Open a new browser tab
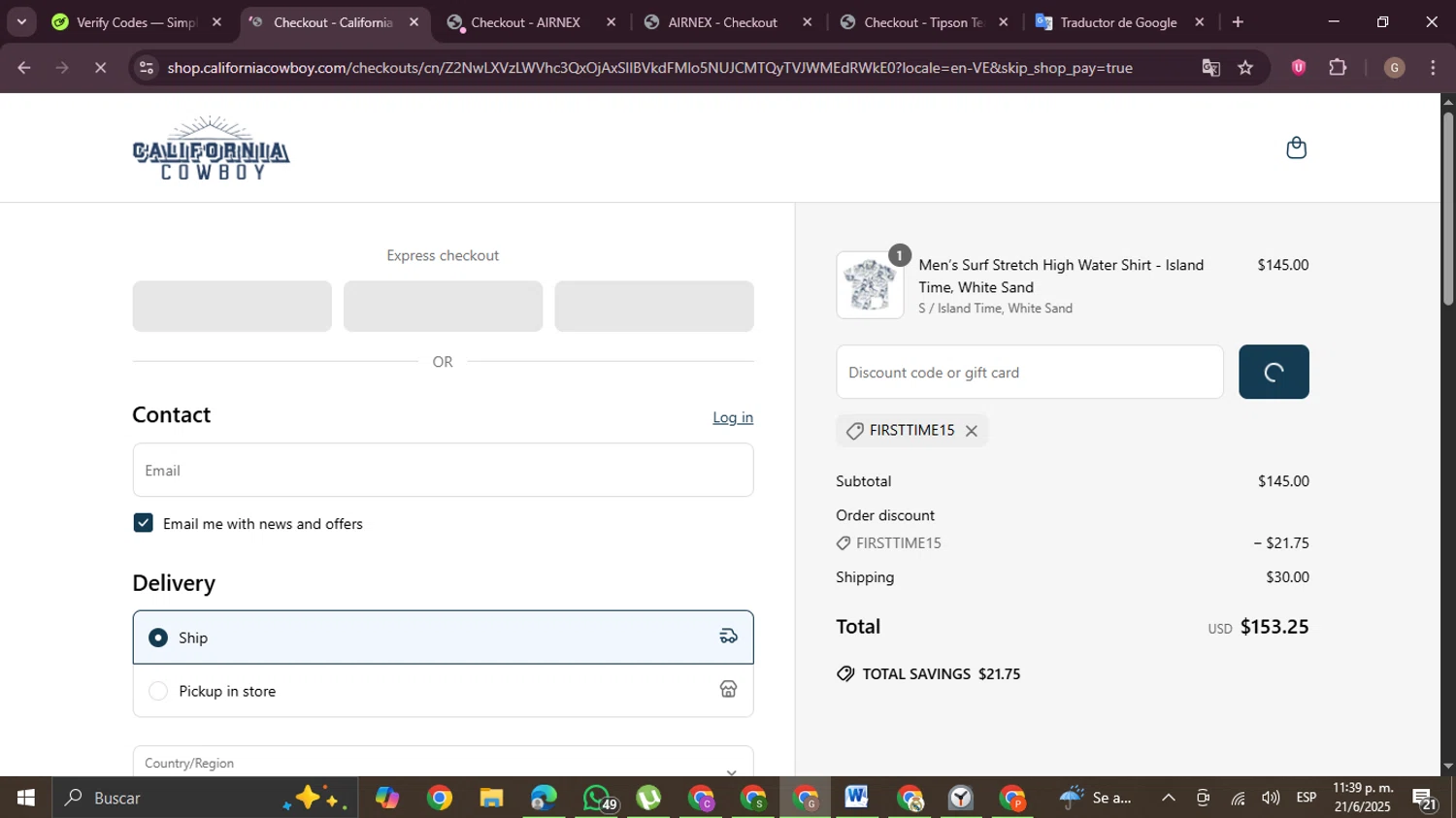This screenshot has width=1456, height=818. tap(1238, 22)
